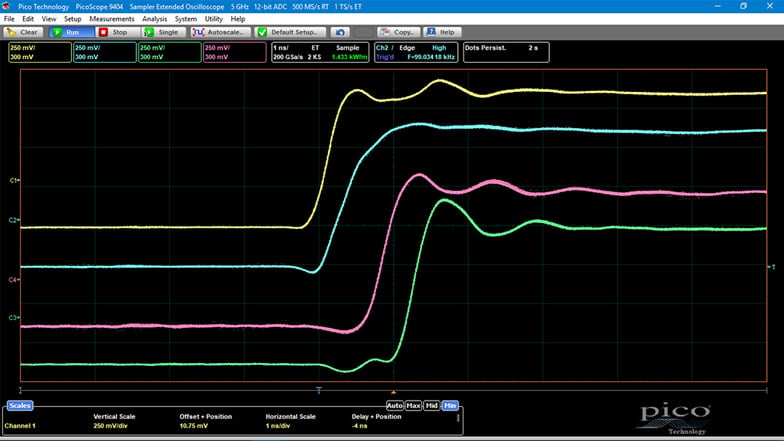Viewport: 784px width, 441px height.
Task: Open the yellow channel 1 scale box
Action: (38, 52)
